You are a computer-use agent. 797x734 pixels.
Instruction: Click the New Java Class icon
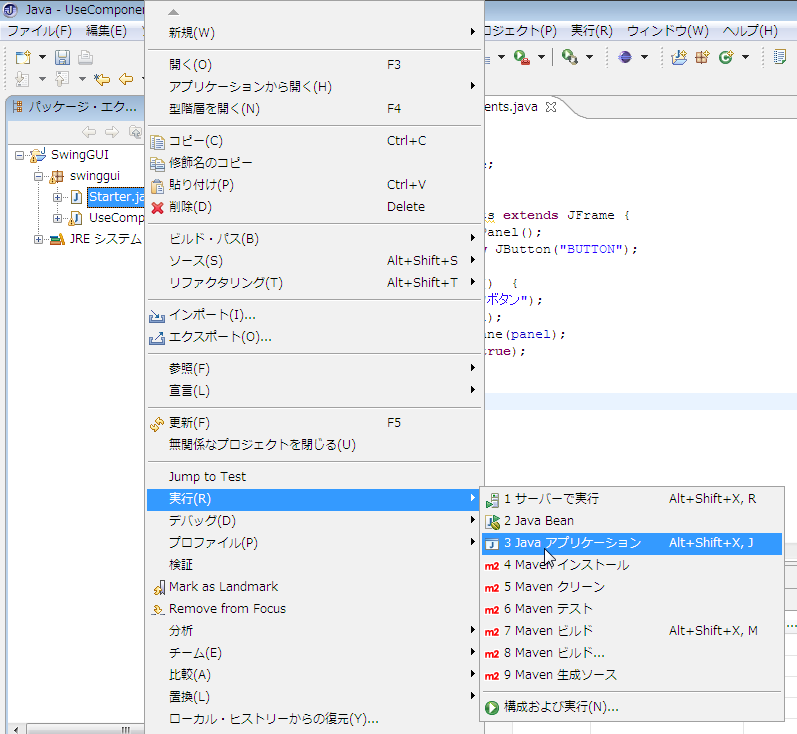tap(725, 57)
